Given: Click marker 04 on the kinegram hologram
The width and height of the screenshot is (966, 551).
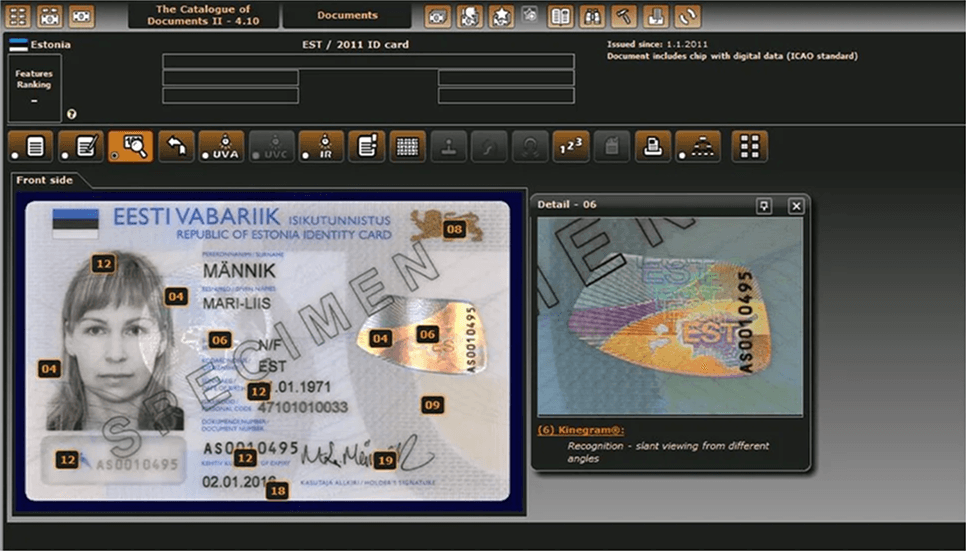Looking at the screenshot, I should point(380,338).
